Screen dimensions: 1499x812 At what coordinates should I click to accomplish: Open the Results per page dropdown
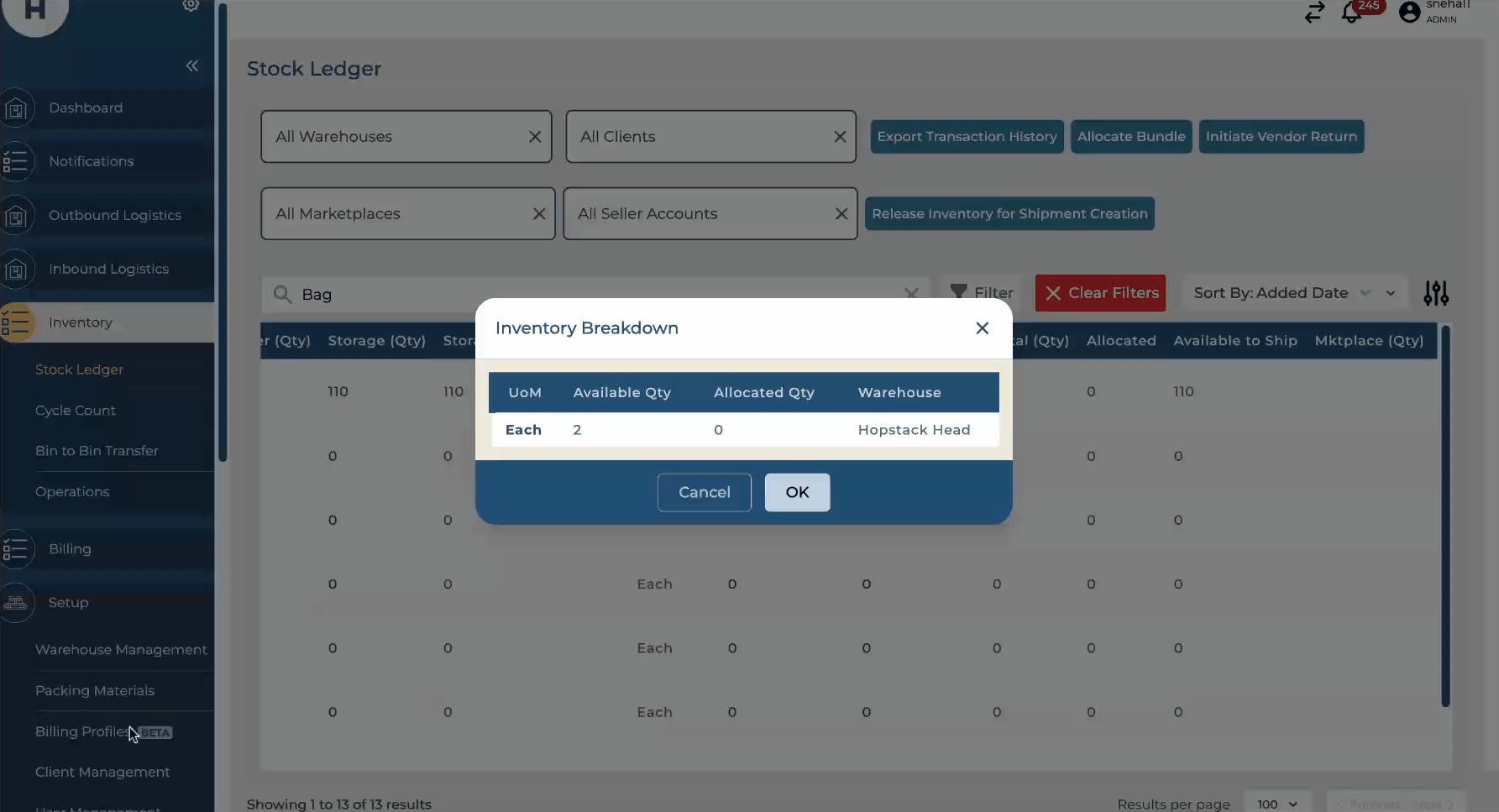1276,804
